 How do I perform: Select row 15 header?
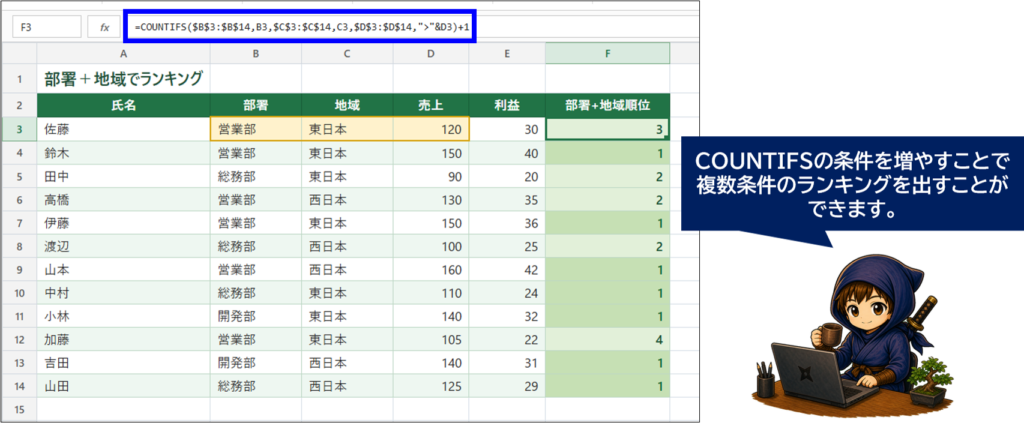[x=19, y=409]
